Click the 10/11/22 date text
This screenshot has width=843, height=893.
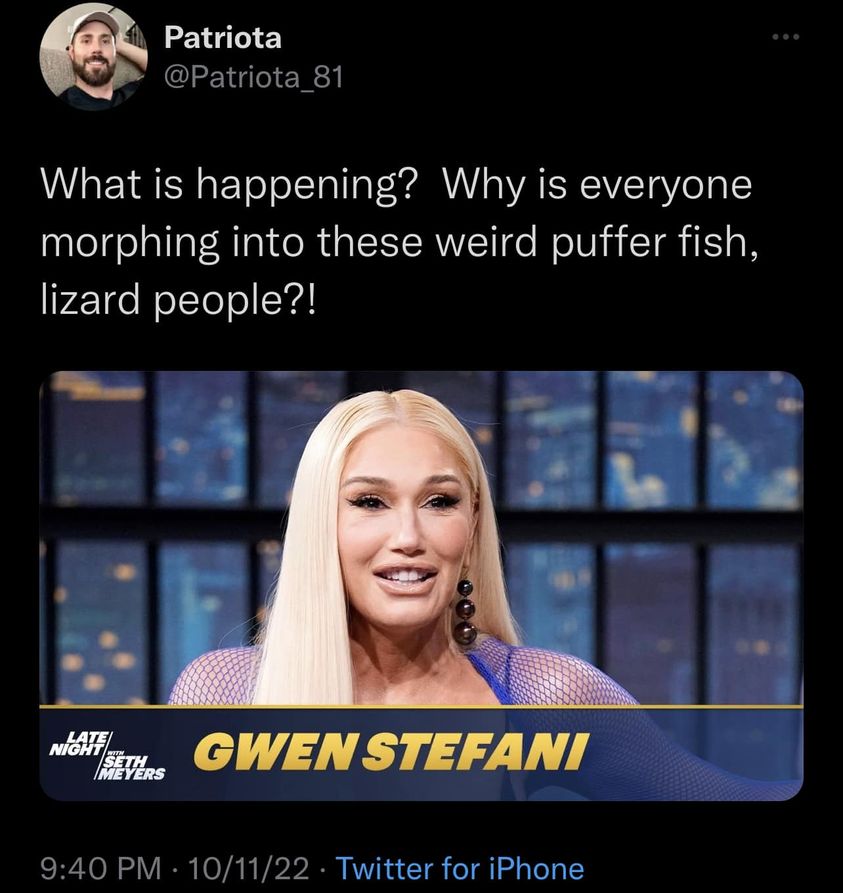point(248,869)
